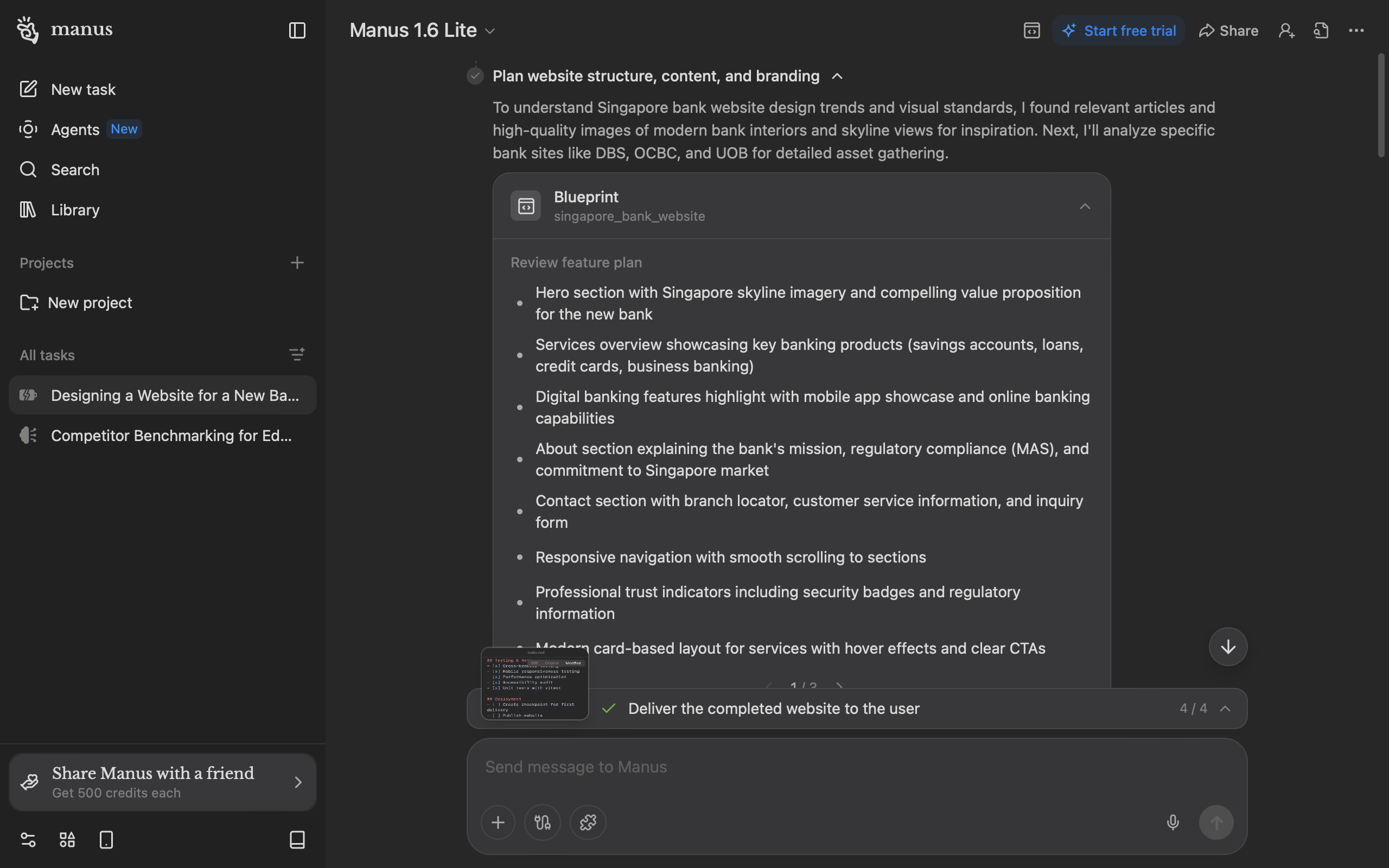Viewport: 1389px width, 868px height.
Task: Click the Start free trial button
Action: 1118,30
